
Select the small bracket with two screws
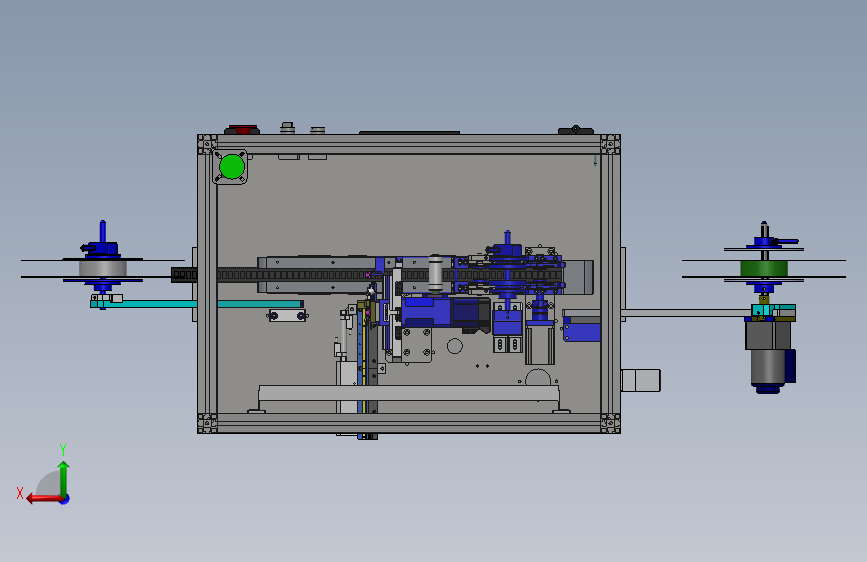point(287,316)
